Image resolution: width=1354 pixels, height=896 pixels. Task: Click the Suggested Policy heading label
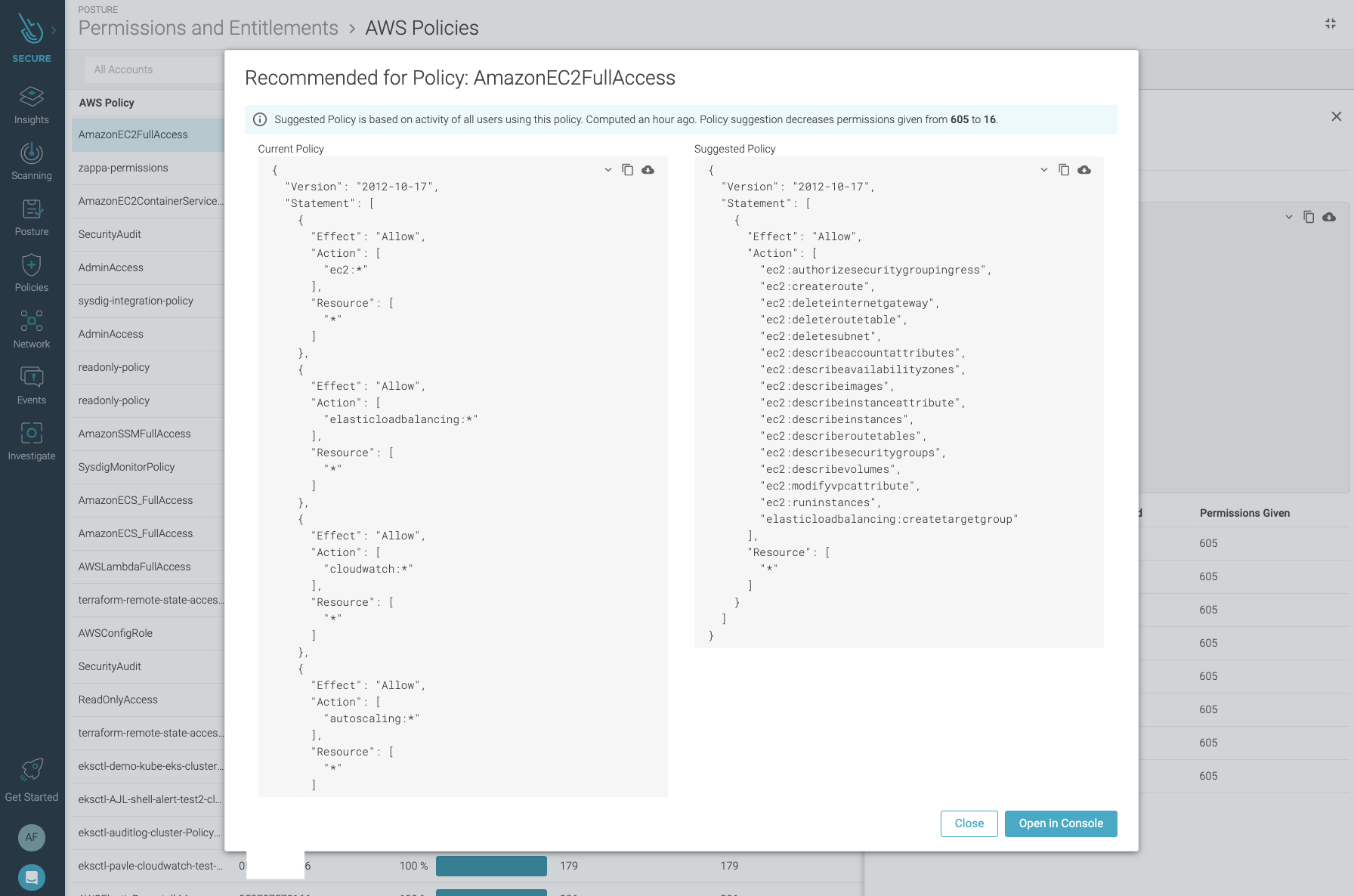tap(734, 149)
